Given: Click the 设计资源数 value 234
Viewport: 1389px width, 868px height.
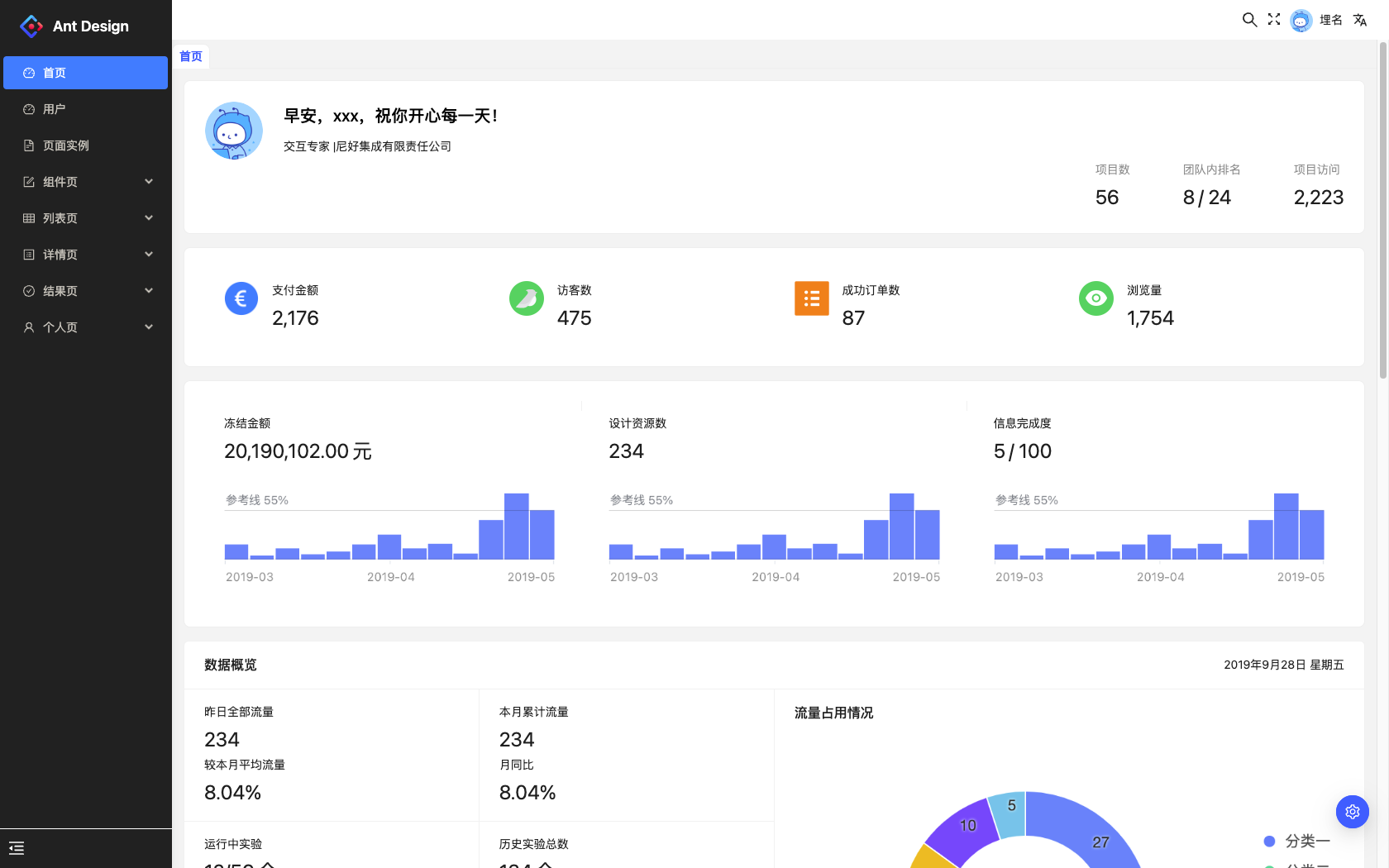Looking at the screenshot, I should 626,451.
